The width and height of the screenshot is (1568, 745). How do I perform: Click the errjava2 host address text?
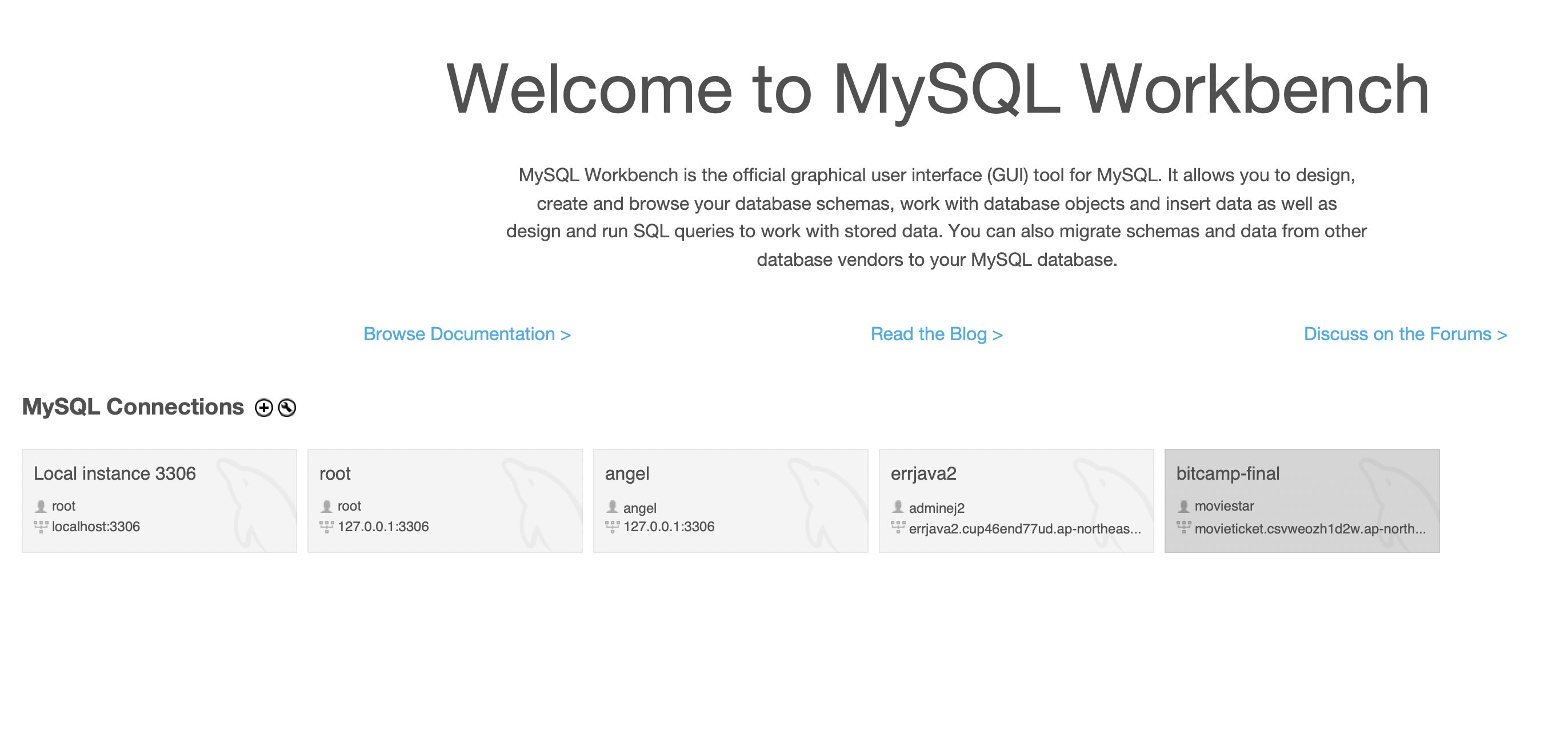click(x=1025, y=529)
